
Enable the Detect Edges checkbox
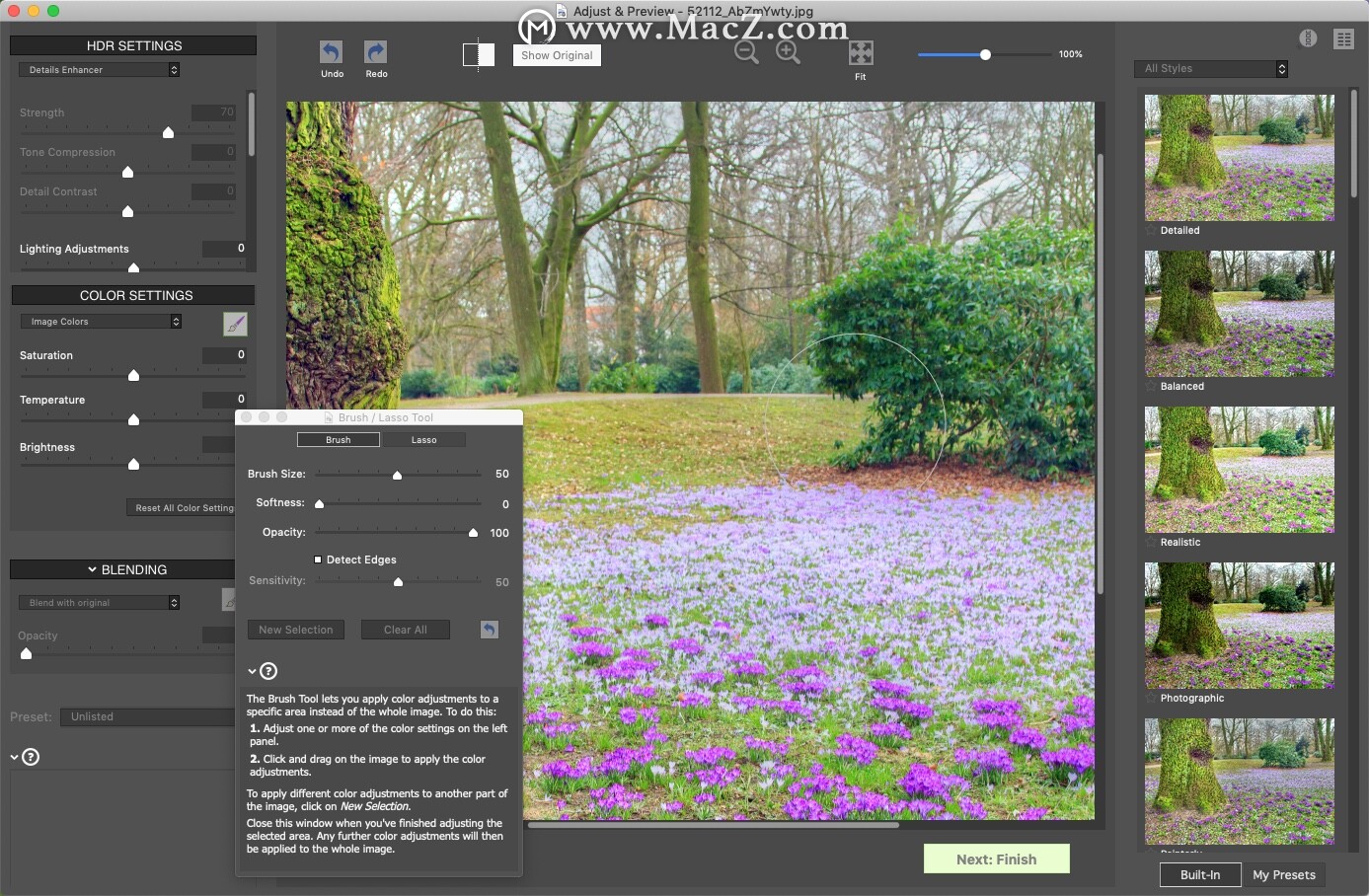[318, 560]
